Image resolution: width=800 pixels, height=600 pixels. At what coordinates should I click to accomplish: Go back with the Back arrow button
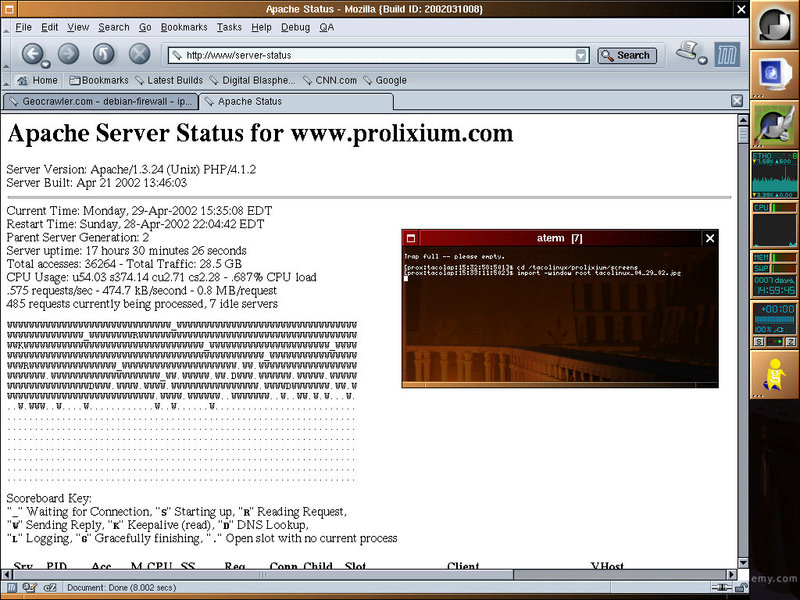(x=33, y=54)
